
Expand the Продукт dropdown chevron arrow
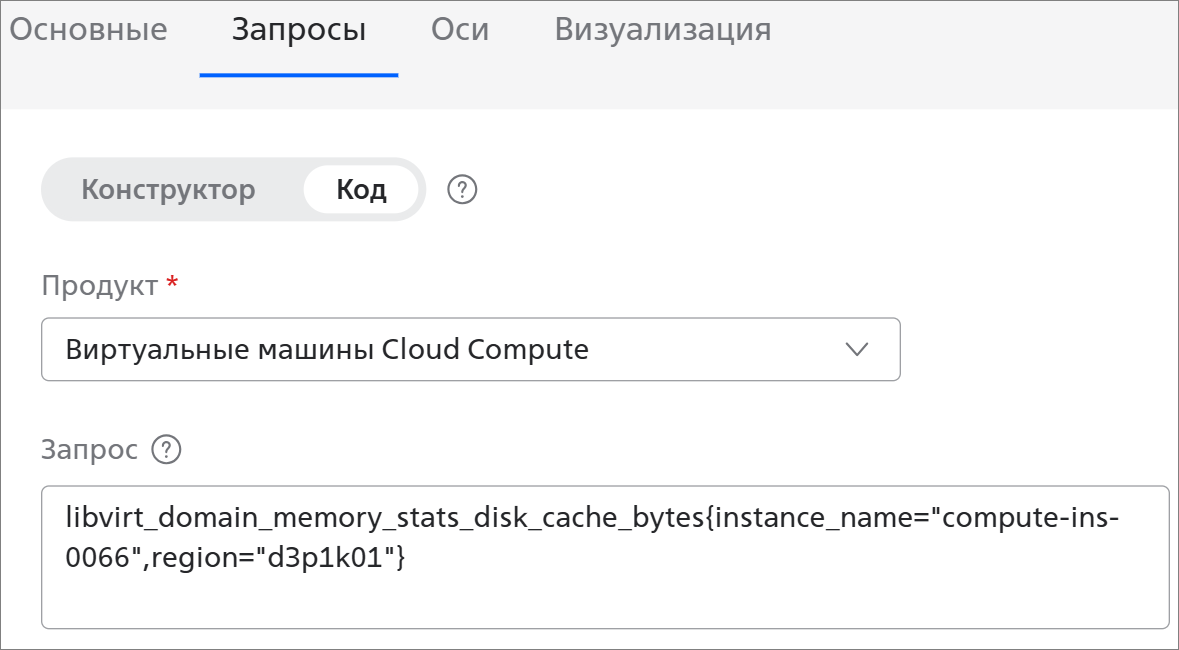[x=857, y=349]
